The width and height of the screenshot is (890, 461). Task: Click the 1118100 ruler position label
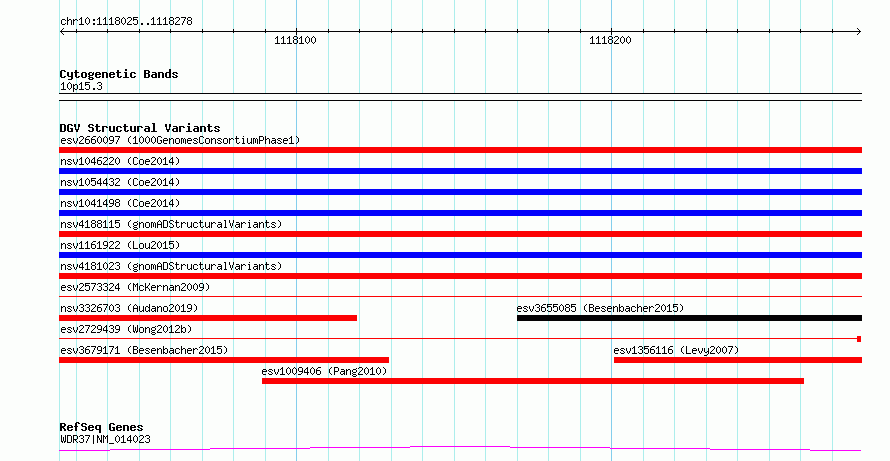(x=295, y=40)
